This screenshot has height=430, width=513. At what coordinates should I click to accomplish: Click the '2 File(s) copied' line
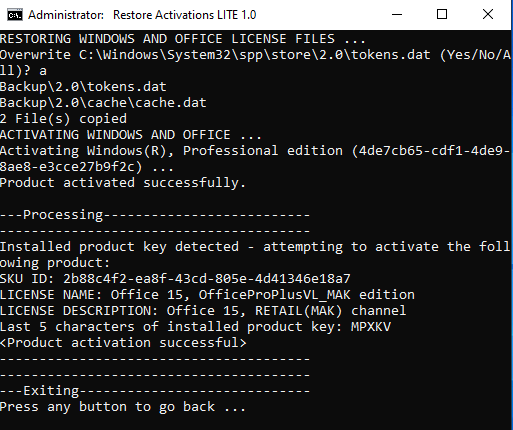point(63,119)
